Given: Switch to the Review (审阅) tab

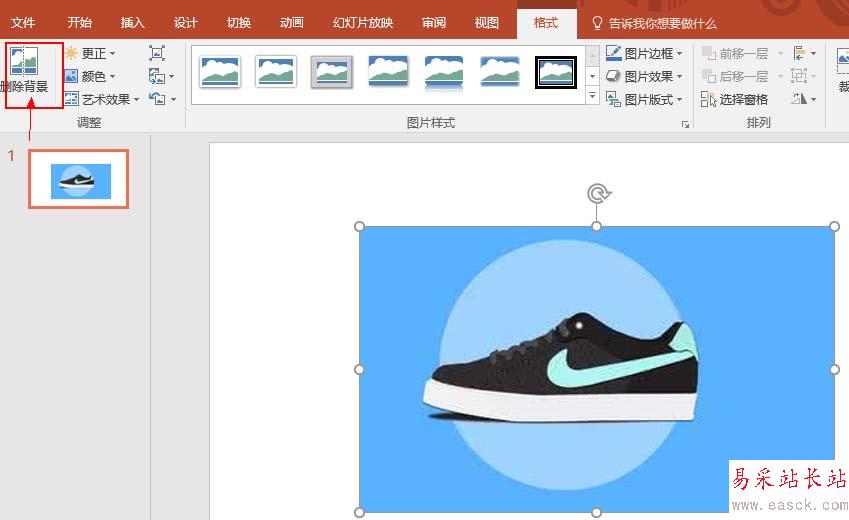Looking at the screenshot, I should pos(434,23).
